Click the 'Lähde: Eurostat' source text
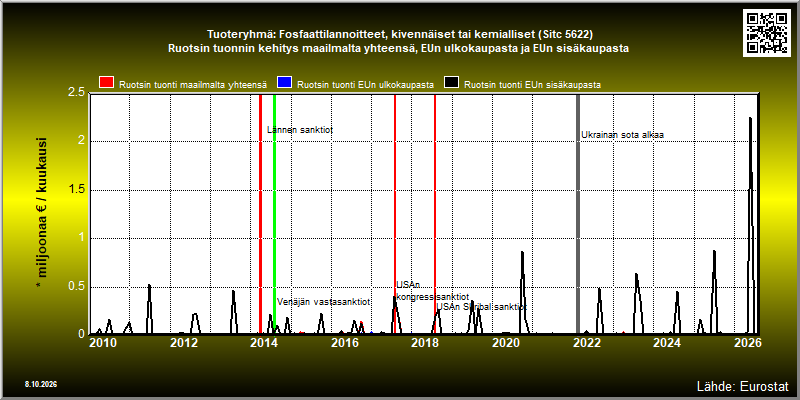 coord(742,386)
